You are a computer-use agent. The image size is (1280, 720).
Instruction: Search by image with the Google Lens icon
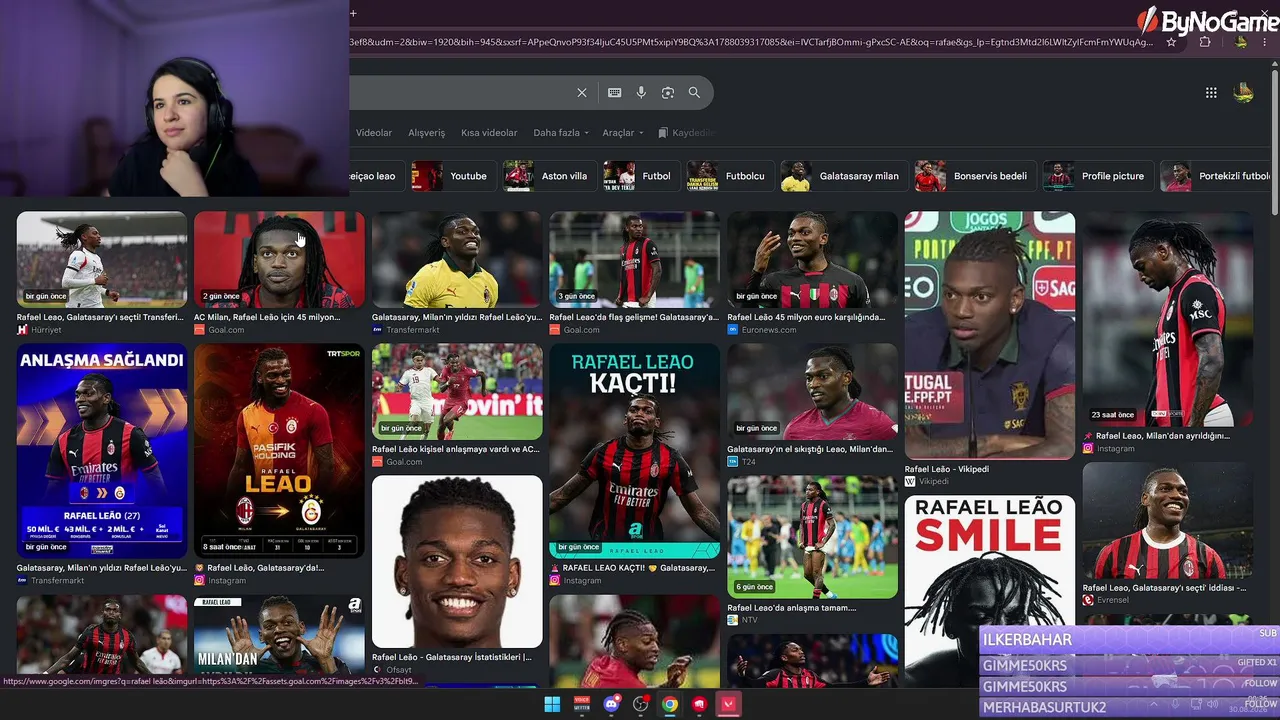[668, 93]
